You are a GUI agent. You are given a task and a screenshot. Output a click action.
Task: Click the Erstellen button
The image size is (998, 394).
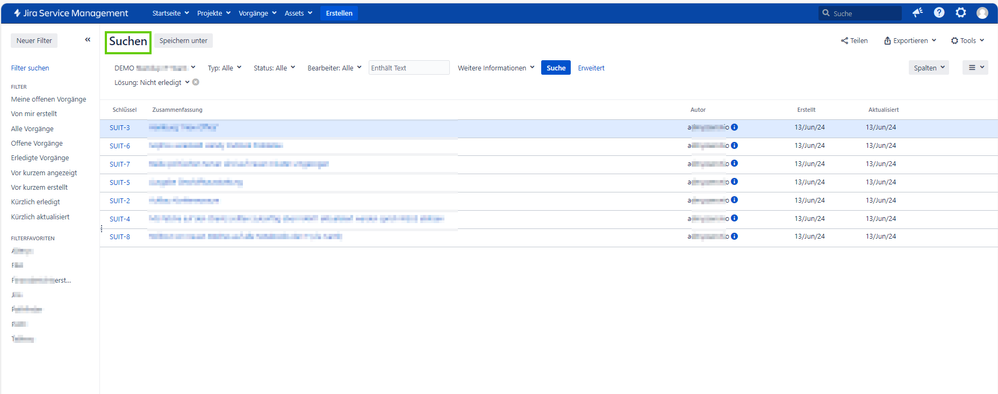tap(339, 13)
